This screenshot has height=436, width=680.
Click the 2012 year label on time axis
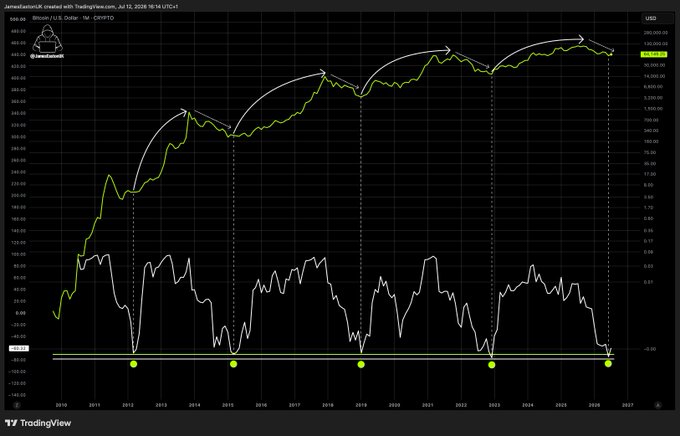point(128,405)
